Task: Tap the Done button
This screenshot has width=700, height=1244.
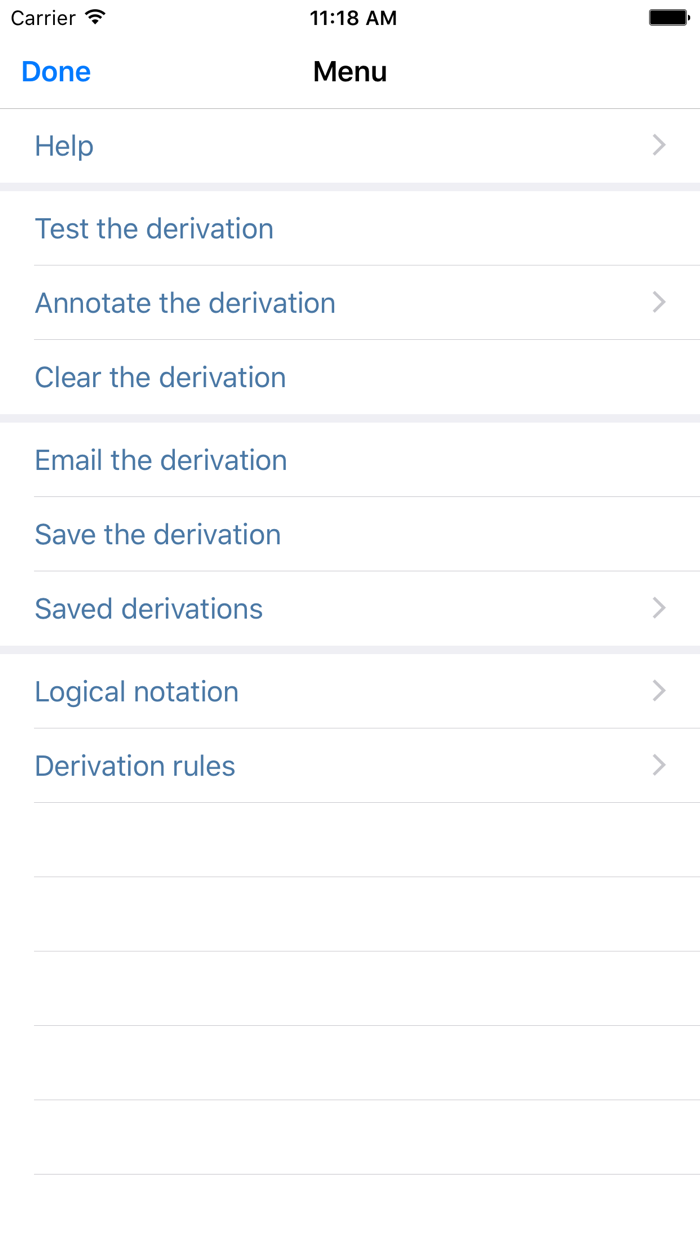Action: point(56,72)
